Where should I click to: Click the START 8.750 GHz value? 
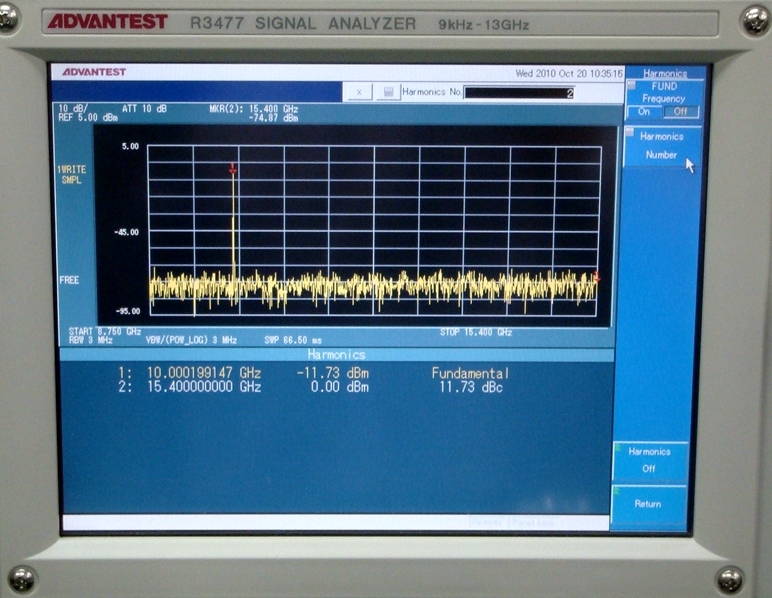tap(105, 331)
